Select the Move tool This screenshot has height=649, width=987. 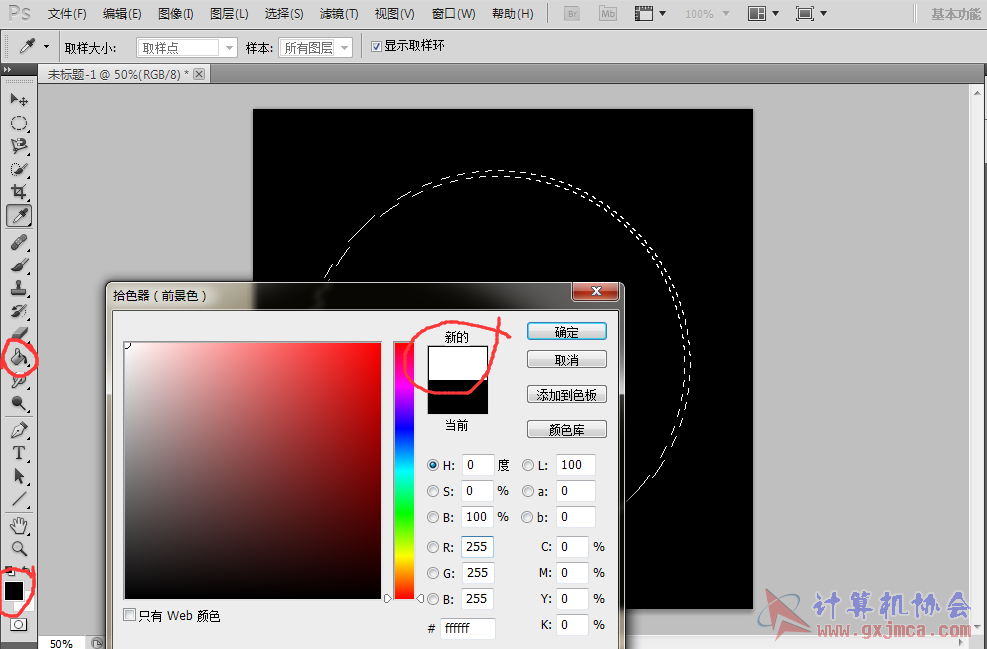coord(19,99)
